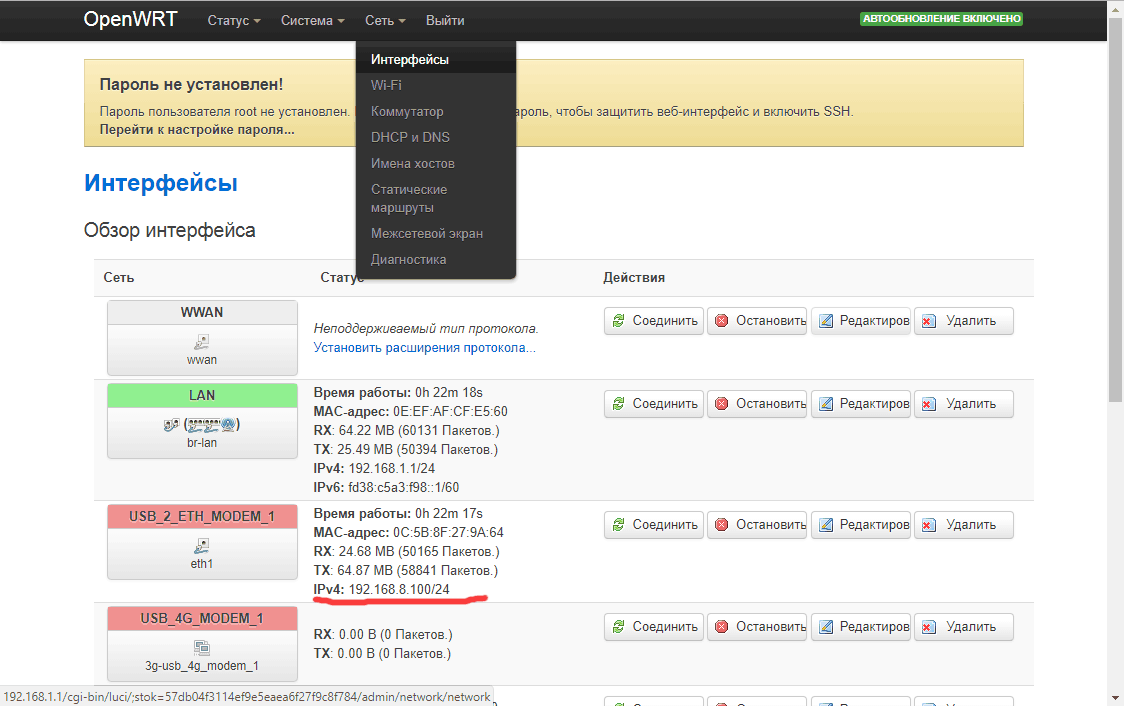
Task: Click the USB_4G_MODEM_1 interface header
Action: tap(202, 619)
